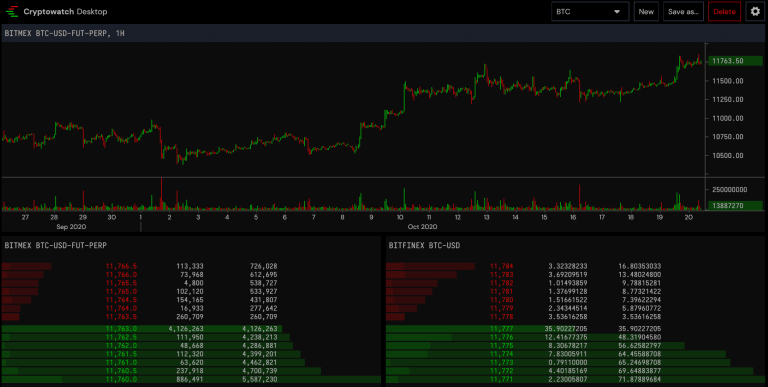The height and width of the screenshot is (387, 768).
Task: Select BitMEX bid price 11,762.0
Action: 121,346
